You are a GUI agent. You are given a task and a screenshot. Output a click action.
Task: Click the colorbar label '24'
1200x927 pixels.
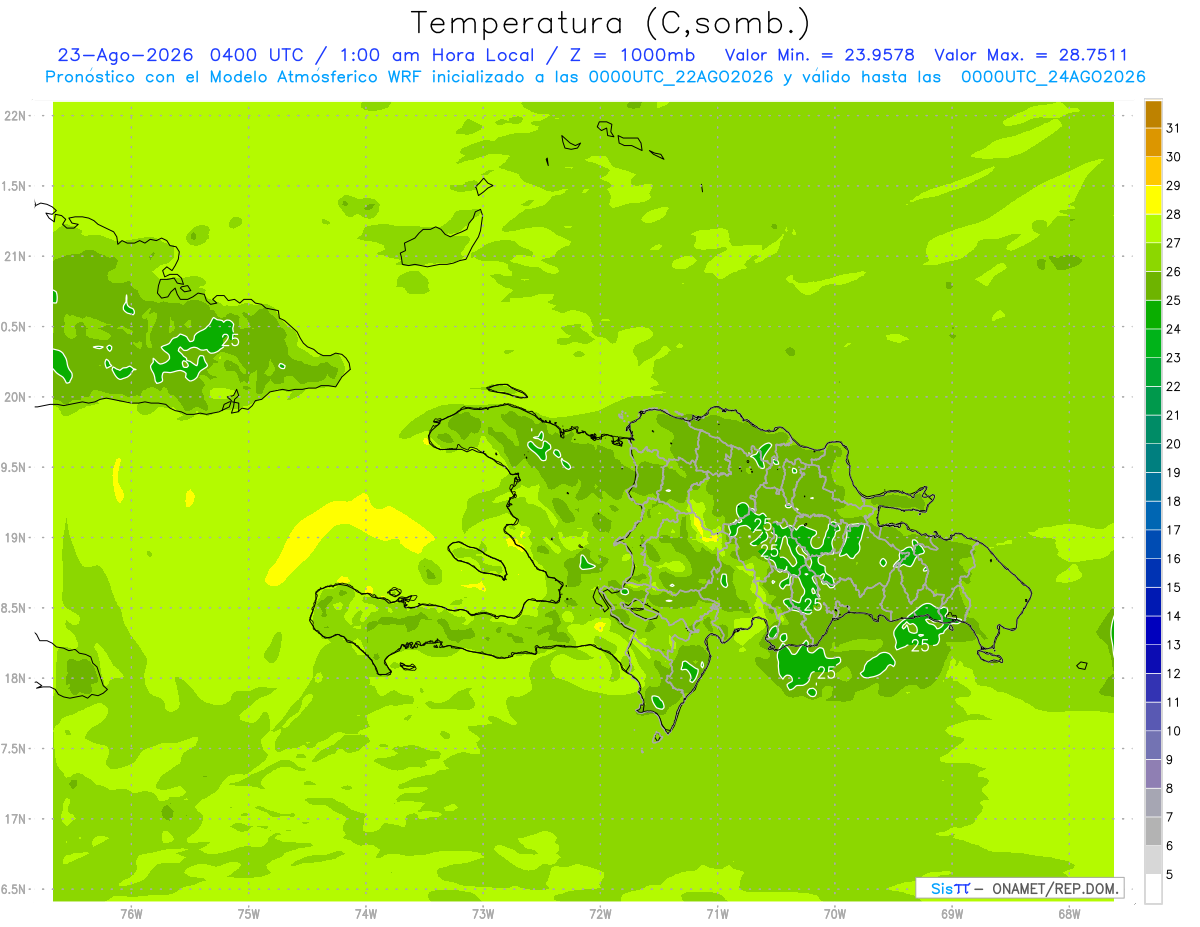click(x=1174, y=329)
